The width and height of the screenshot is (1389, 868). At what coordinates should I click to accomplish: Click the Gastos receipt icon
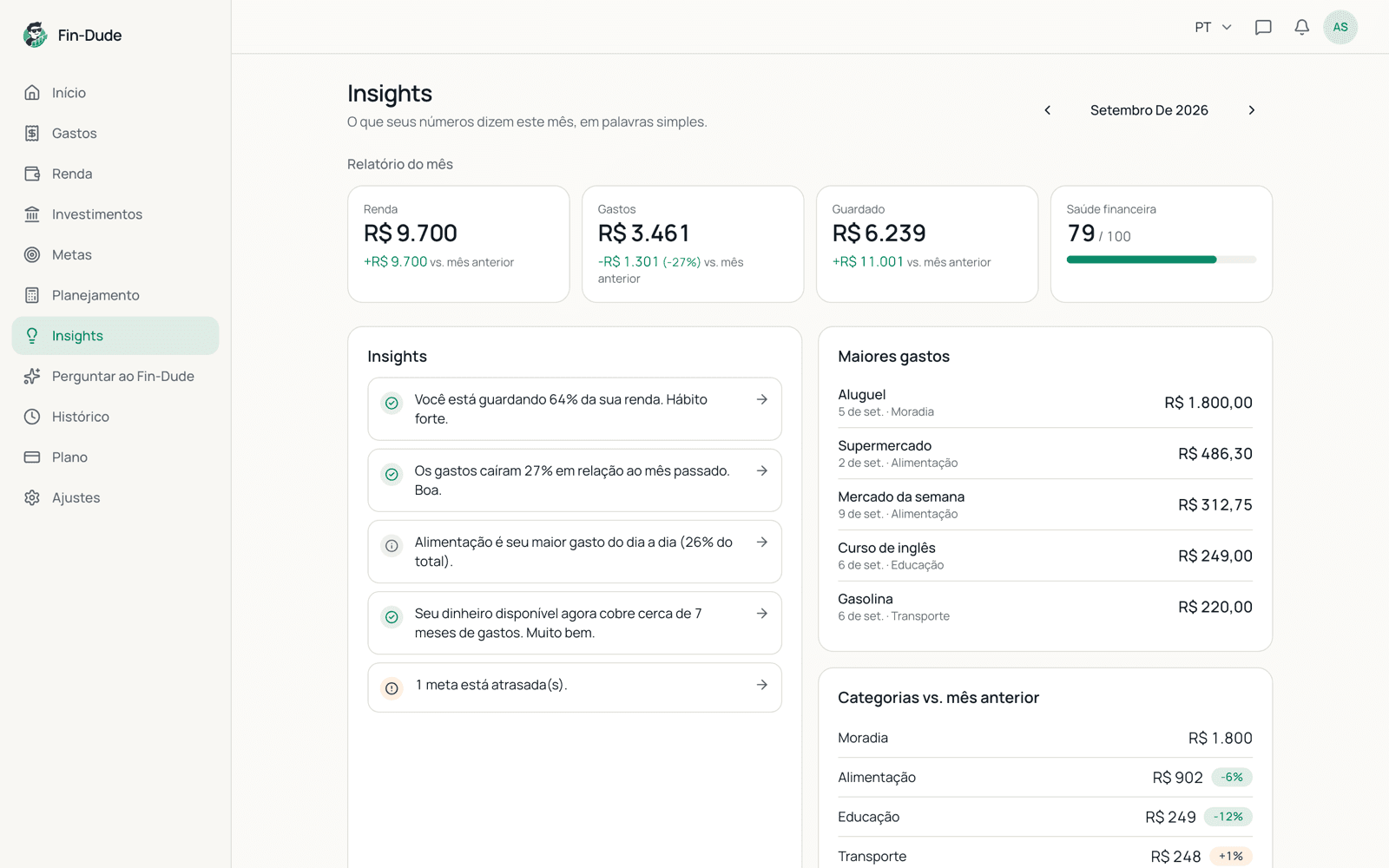pyautogui.click(x=32, y=133)
